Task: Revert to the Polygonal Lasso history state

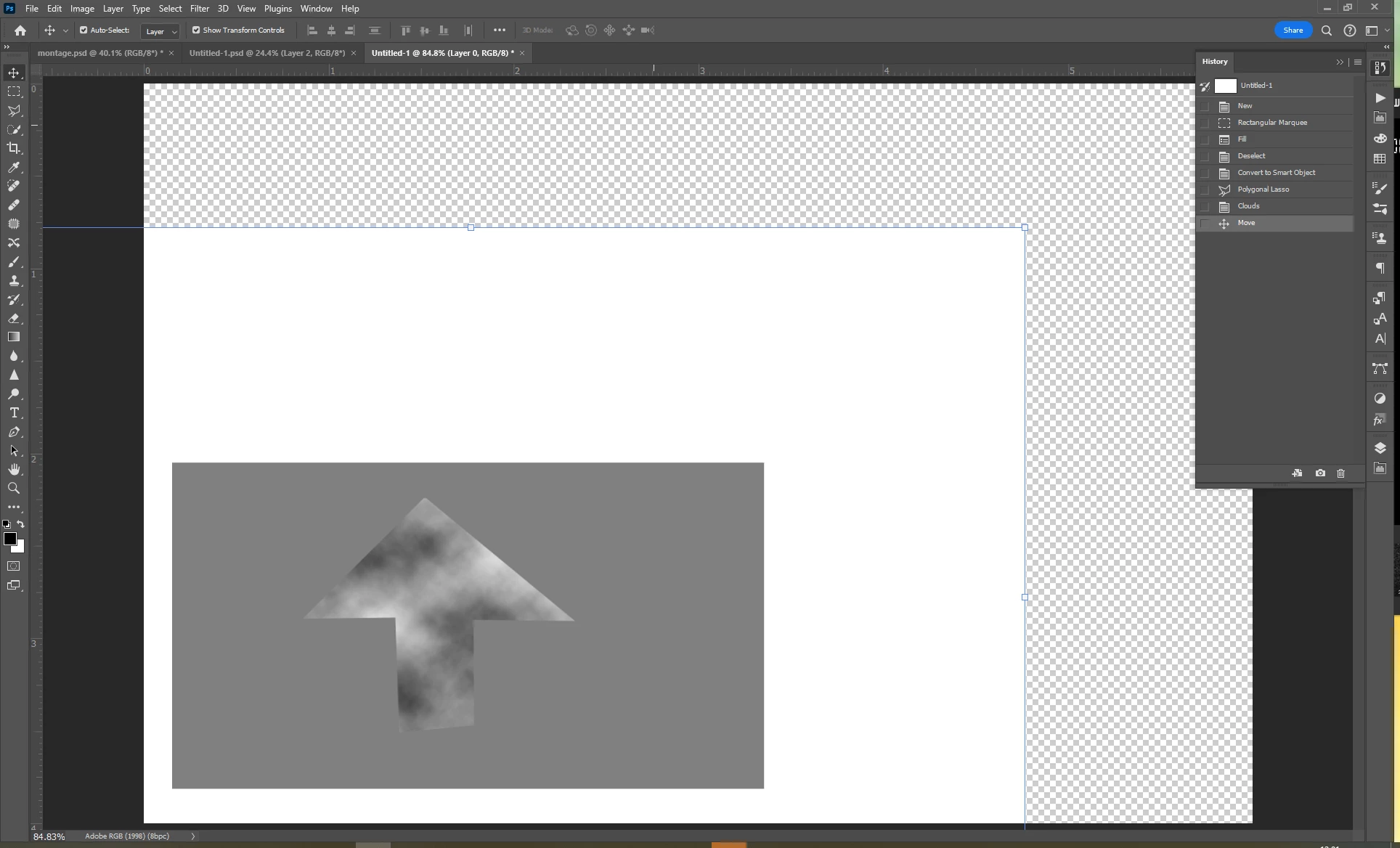Action: tap(1263, 189)
